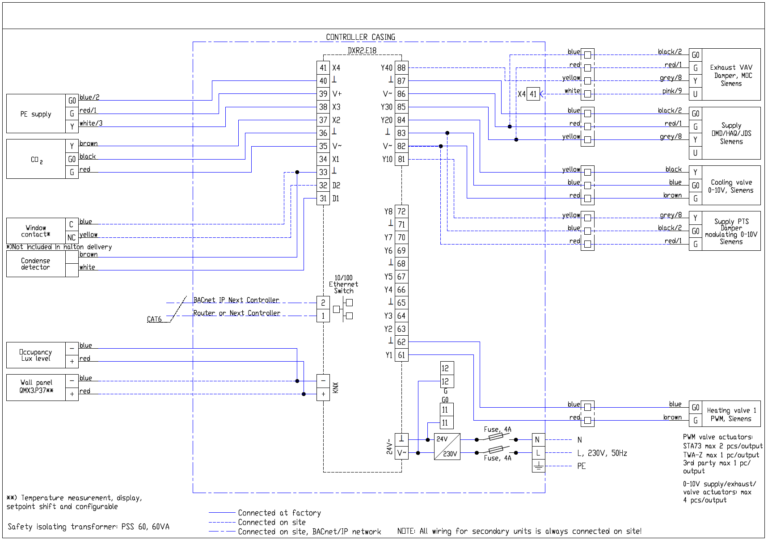Click the Wall panel QMX3.P37 block
The height and width of the screenshot is (540, 768).
click(36, 385)
